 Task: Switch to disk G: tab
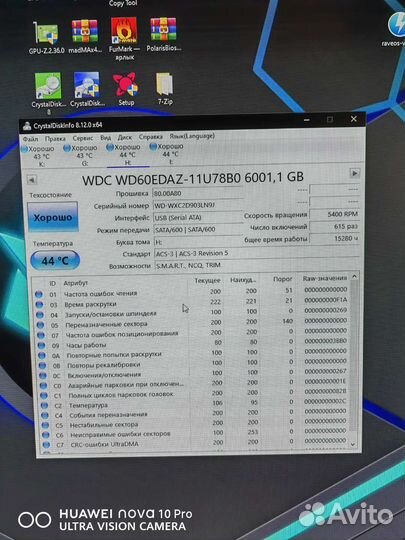[x=81, y=155]
